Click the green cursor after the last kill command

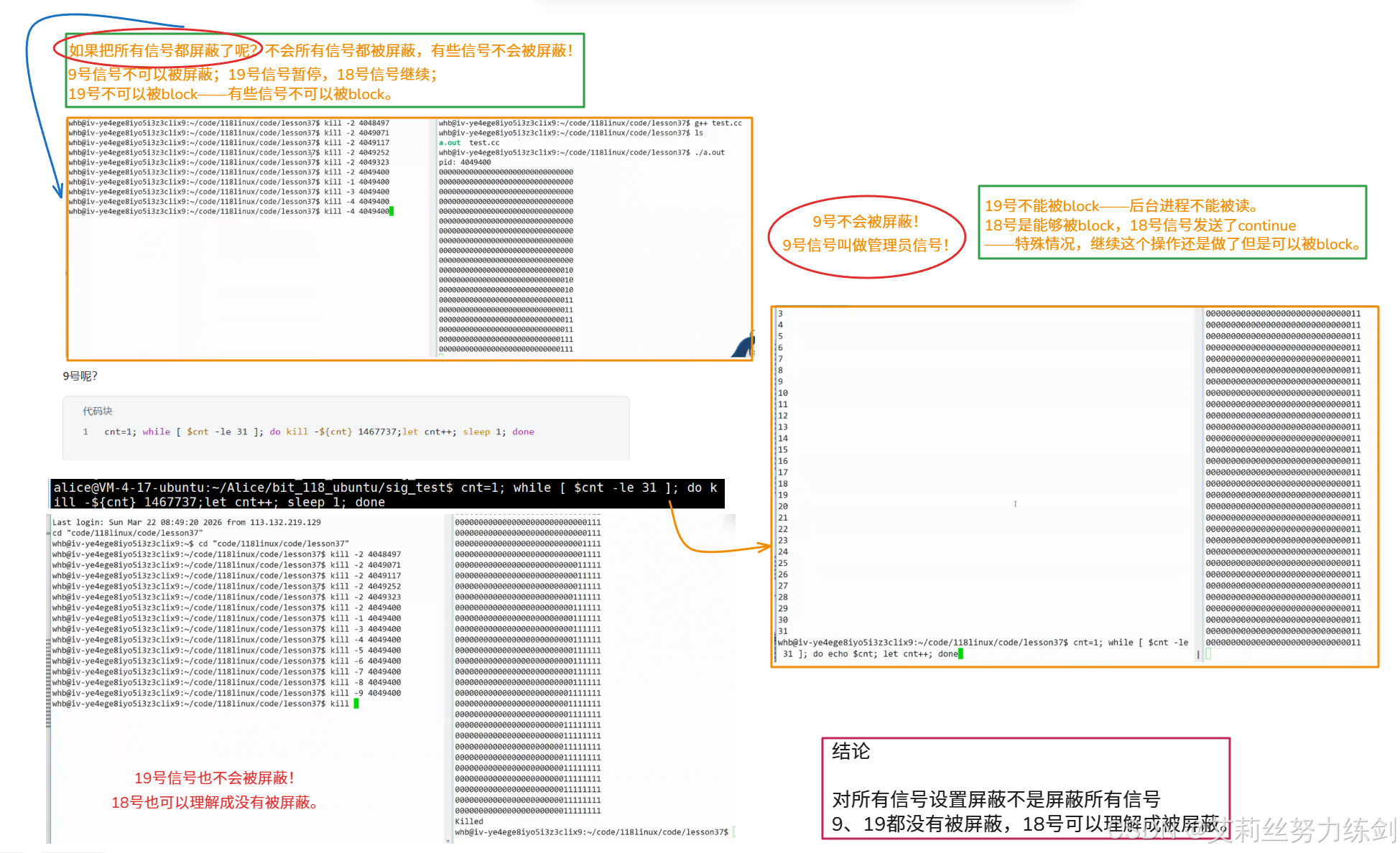[356, 704]
